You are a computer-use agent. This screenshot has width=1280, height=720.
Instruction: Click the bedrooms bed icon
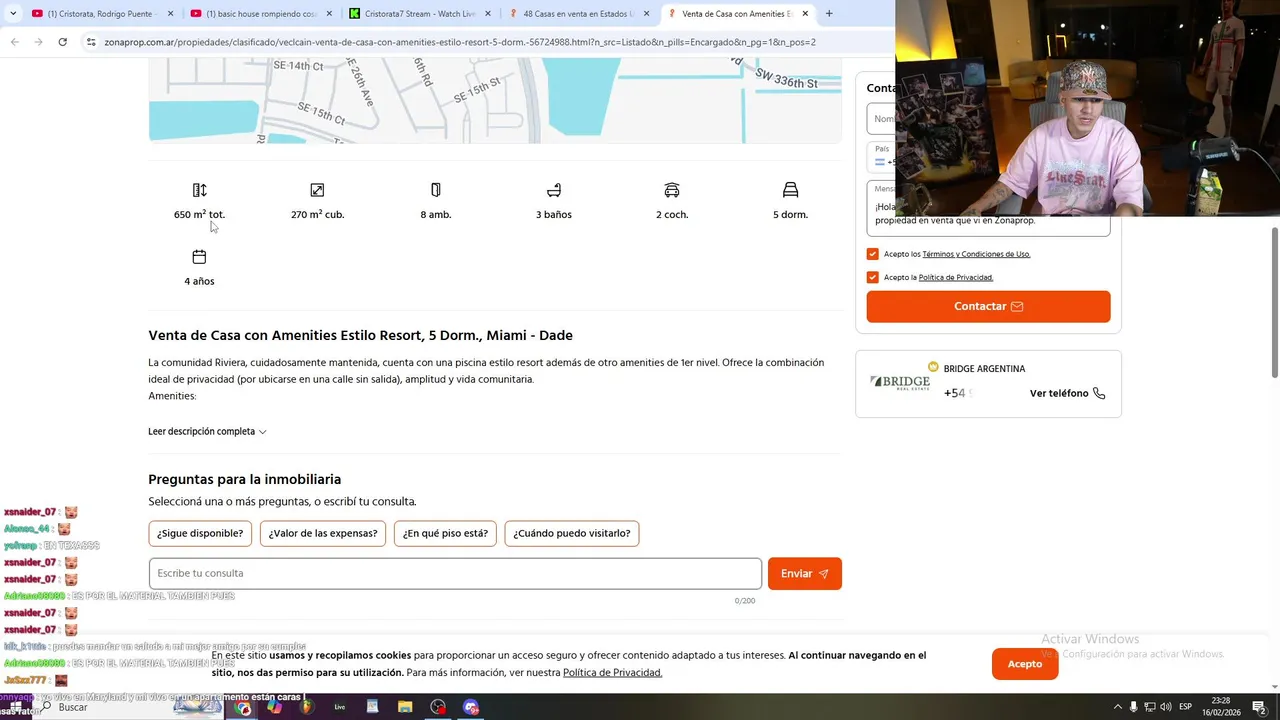pos(790,190)
